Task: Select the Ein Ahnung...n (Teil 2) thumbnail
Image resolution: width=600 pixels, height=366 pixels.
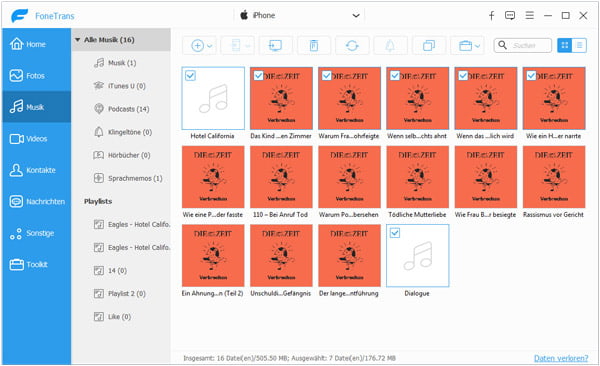Action: point(213,255)
